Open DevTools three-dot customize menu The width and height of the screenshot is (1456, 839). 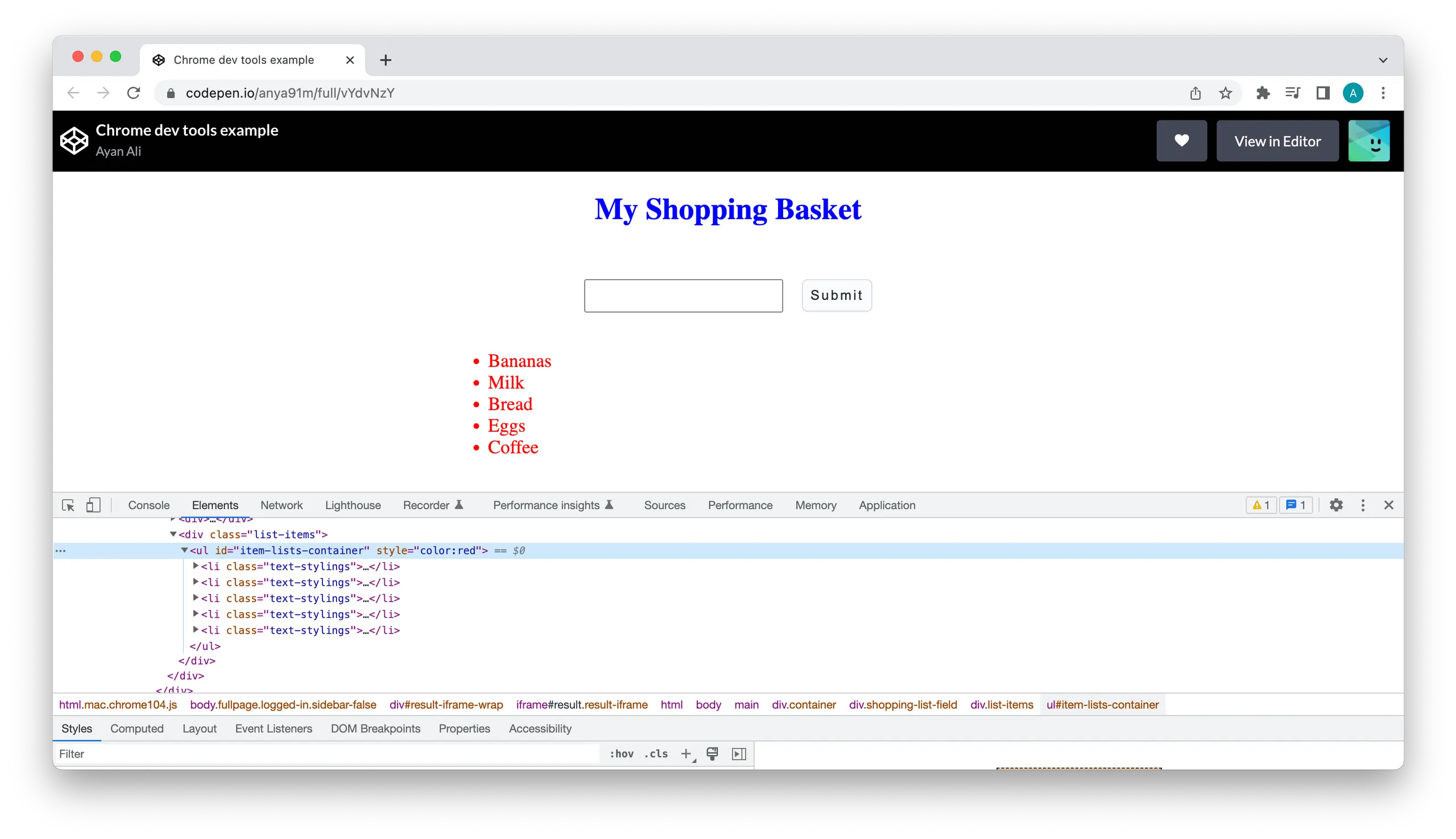(1362, 505)
